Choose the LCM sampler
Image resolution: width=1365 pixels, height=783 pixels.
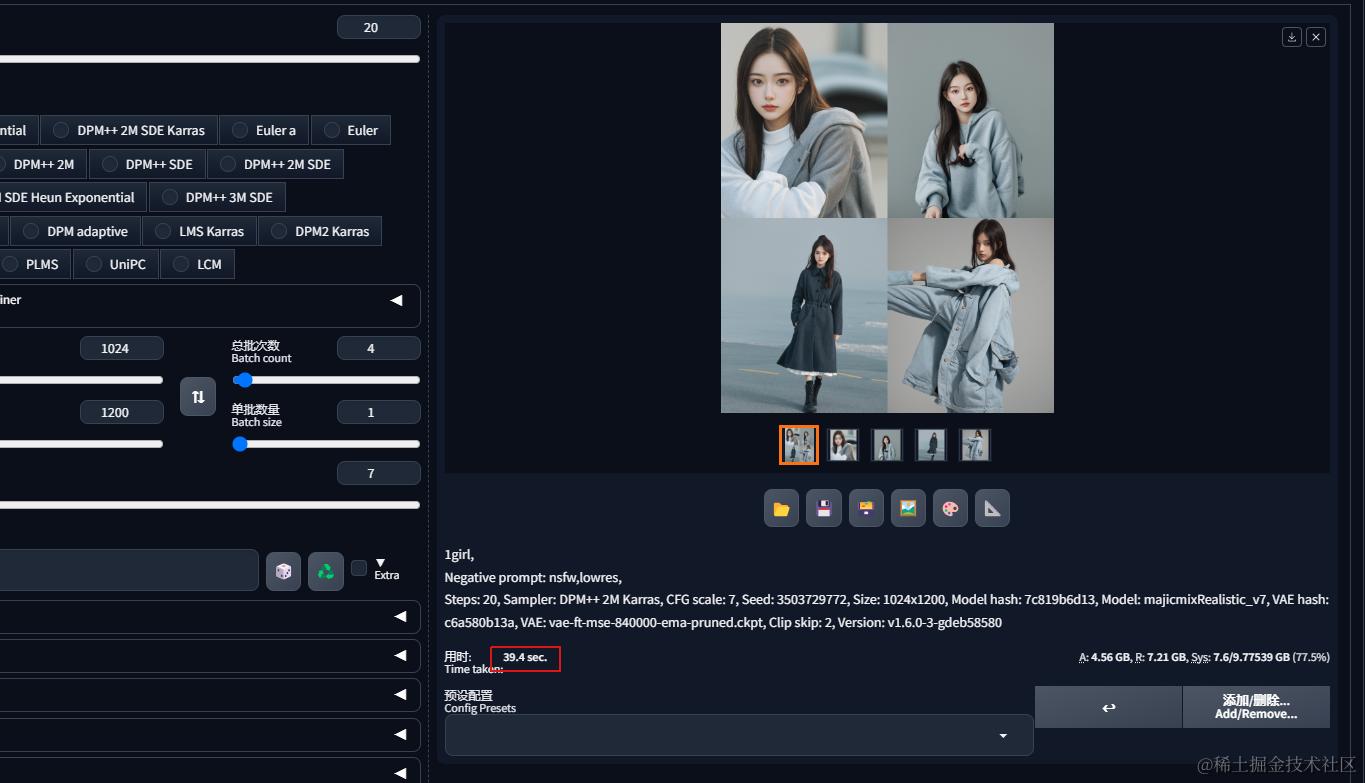point(197,264)
